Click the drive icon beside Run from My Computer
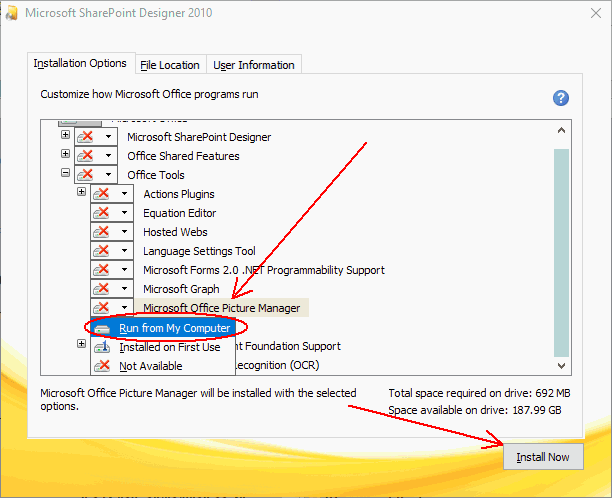The image size is (612, 498). pyautogui.click(x=102, y=329)
